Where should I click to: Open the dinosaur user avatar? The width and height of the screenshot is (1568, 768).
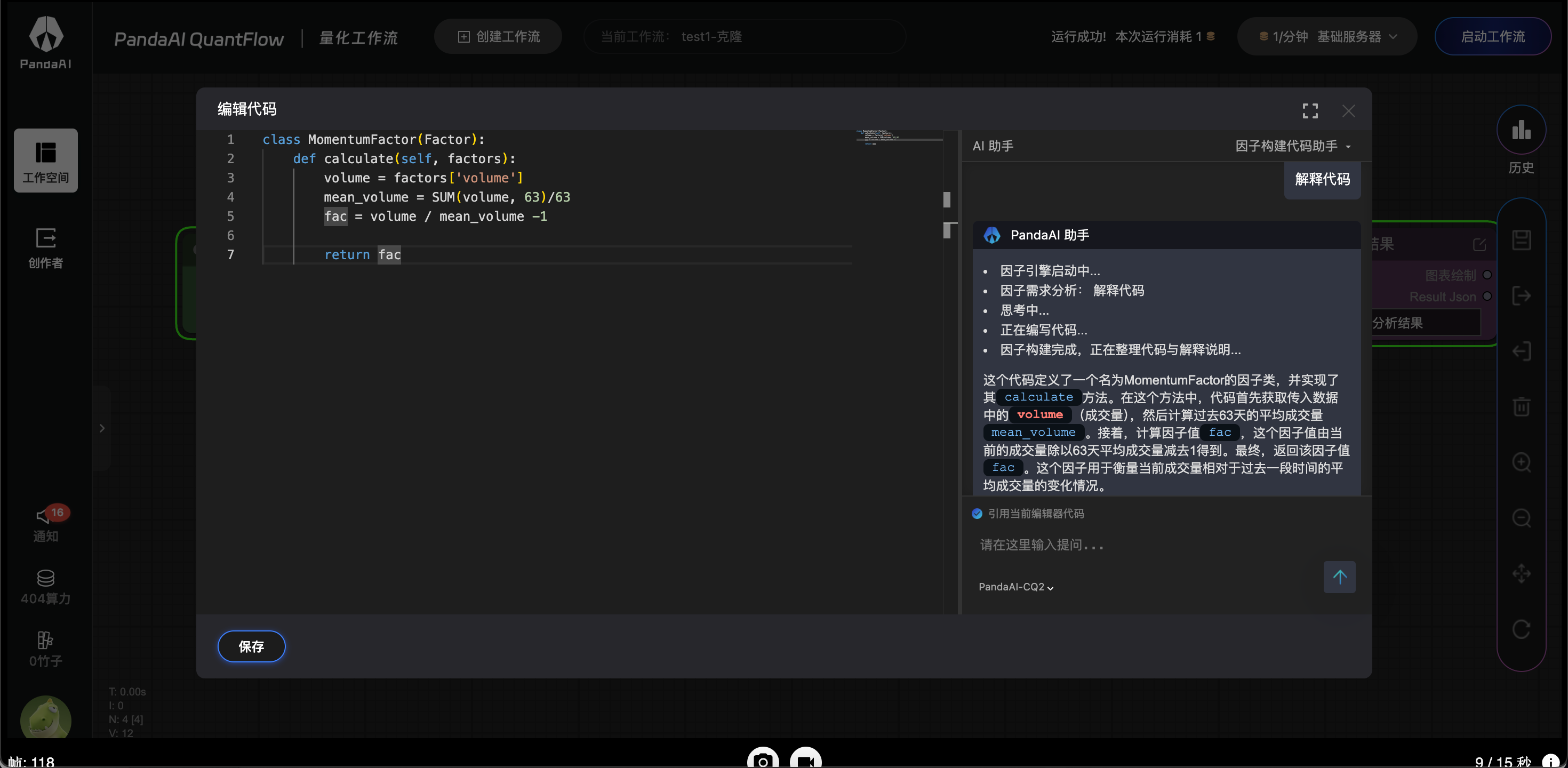(x=46, y=718)
